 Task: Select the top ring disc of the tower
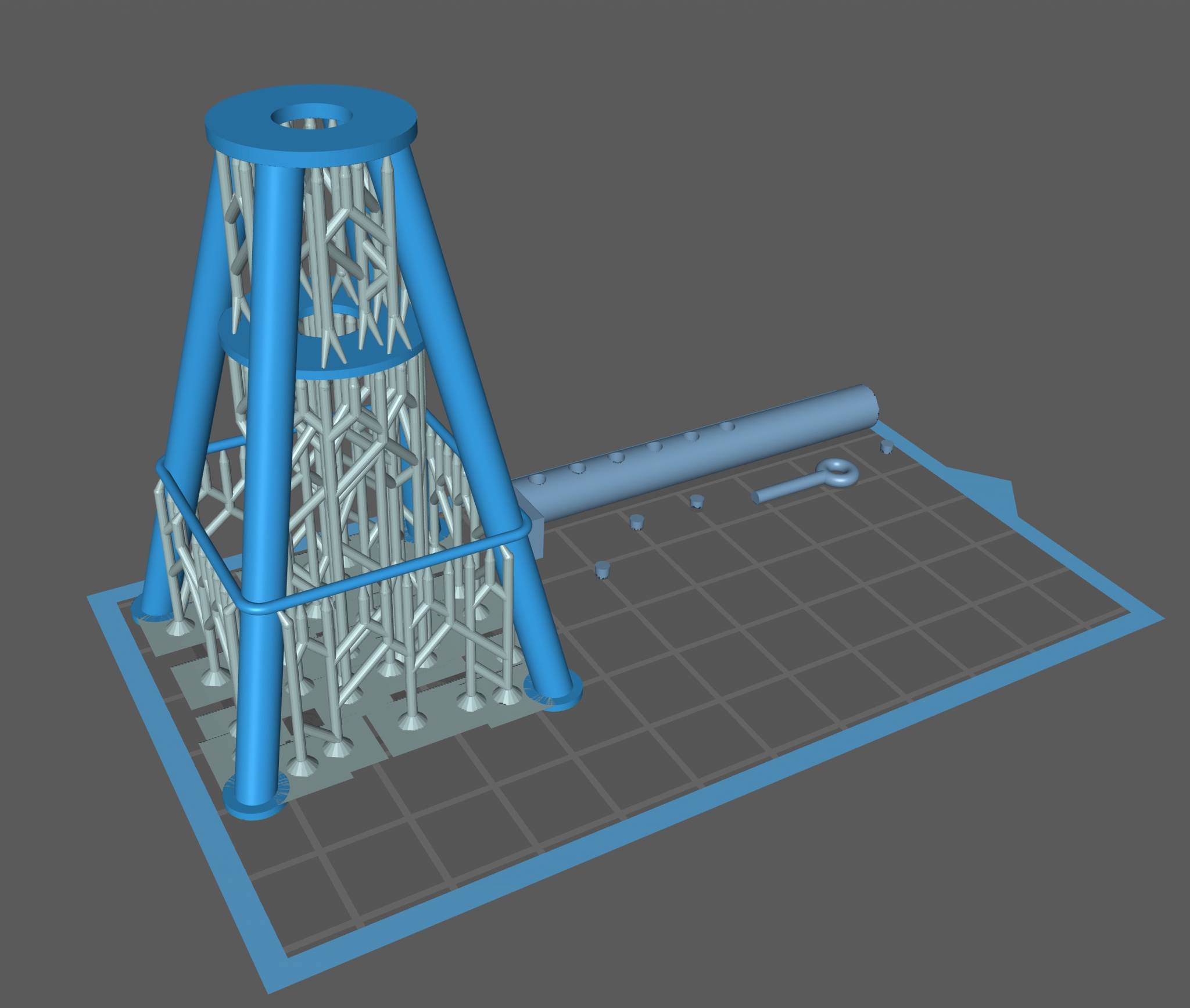(311, 127)
